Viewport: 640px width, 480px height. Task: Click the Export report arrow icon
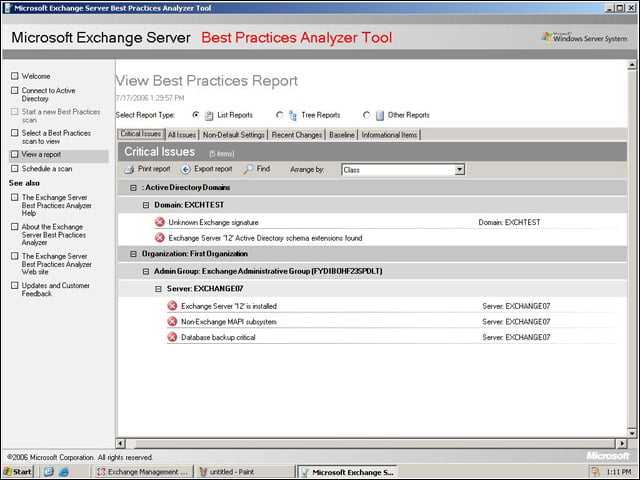pos(186,169)
